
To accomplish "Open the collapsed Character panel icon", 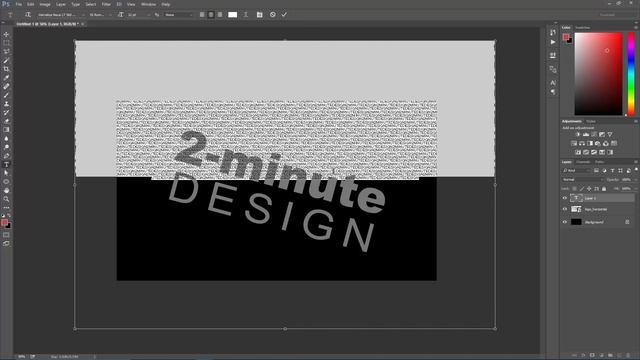I will 553,82.
